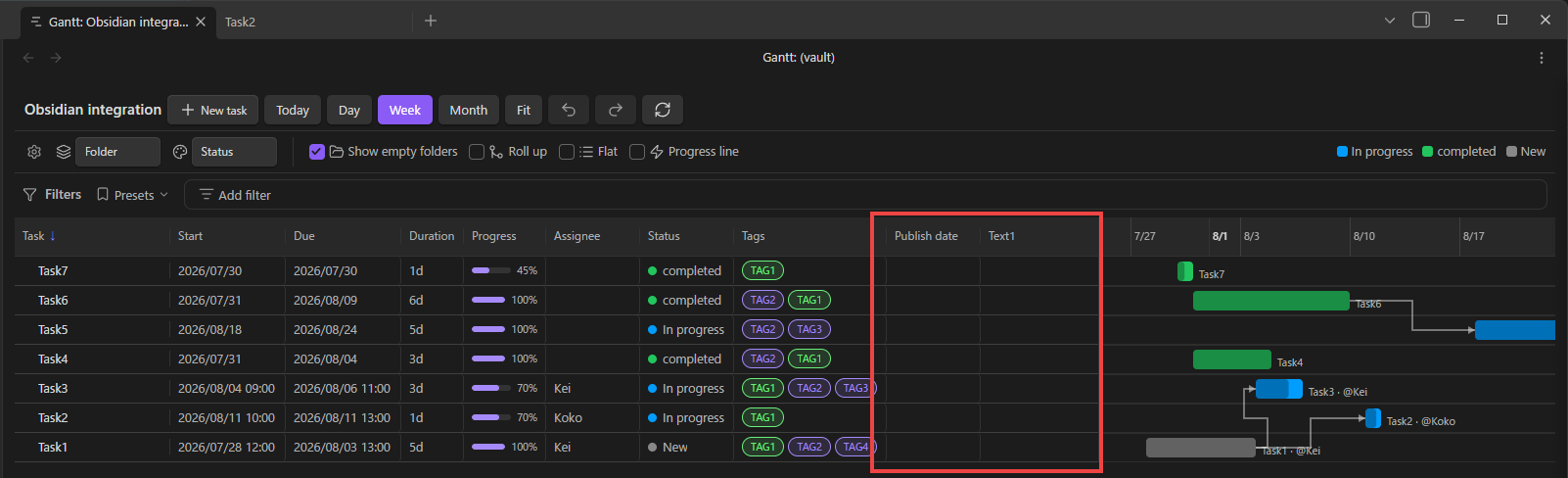Click the undo arrow icon

[569, 110]
